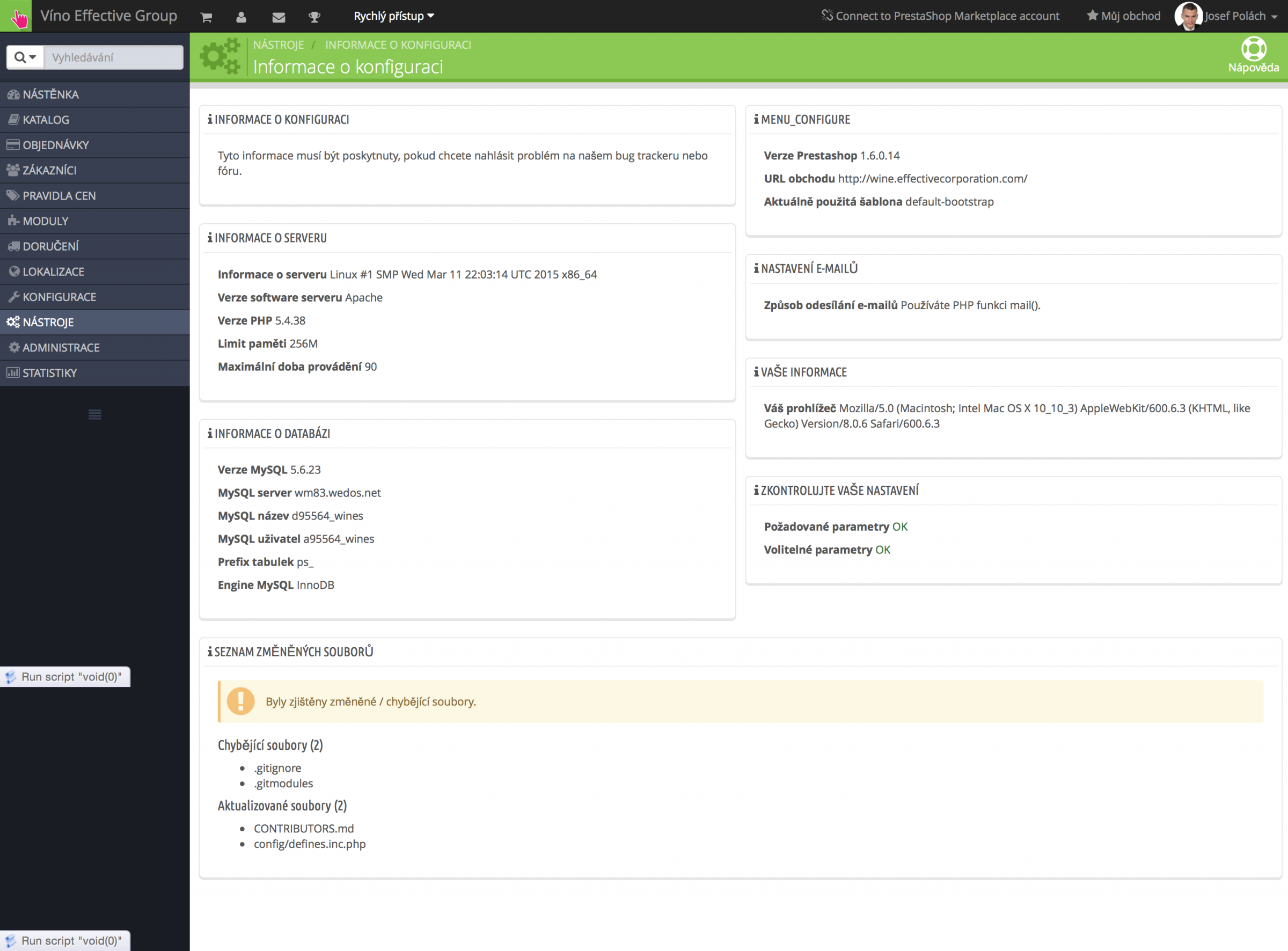This screenshot has height=951, width=1288.
Task: Expand the Rychlý přístup dropdown
Action: (394, 16)
